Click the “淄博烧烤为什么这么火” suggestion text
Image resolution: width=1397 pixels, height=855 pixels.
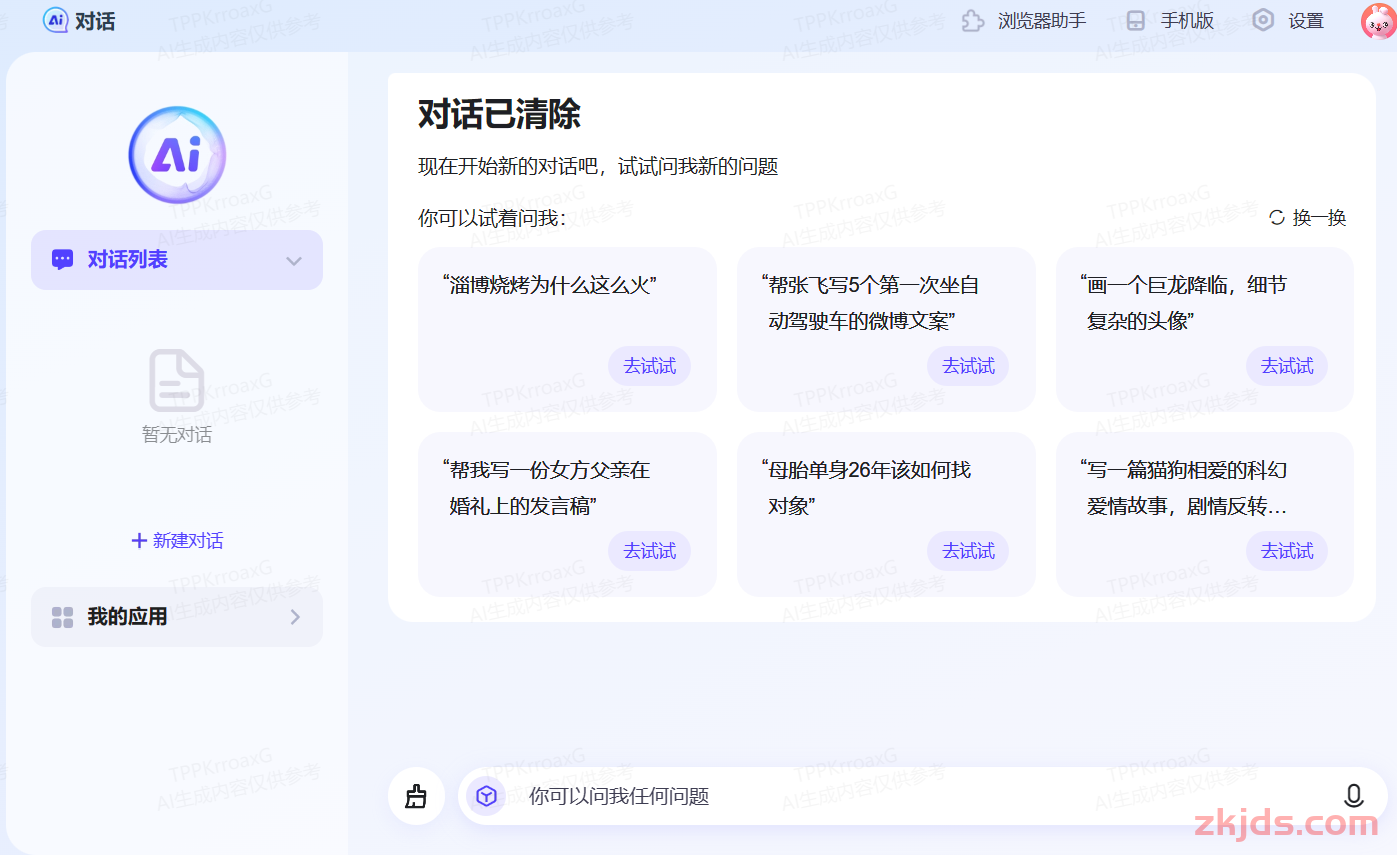point(549,285)
